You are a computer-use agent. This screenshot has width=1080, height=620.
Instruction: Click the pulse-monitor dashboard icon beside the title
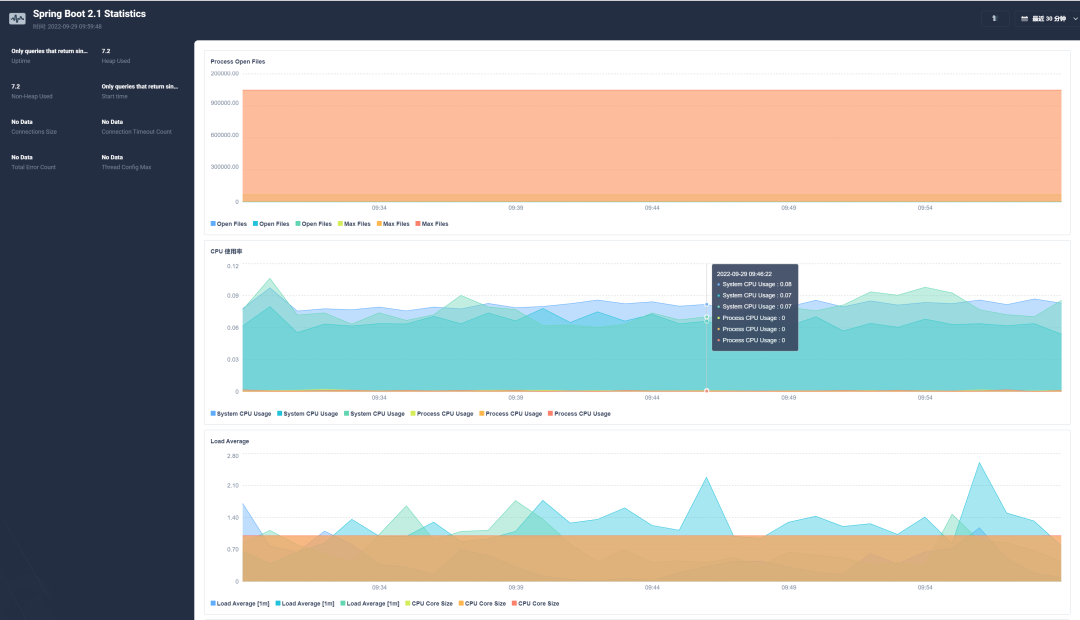pyautogui.click(x=17, y=19)
